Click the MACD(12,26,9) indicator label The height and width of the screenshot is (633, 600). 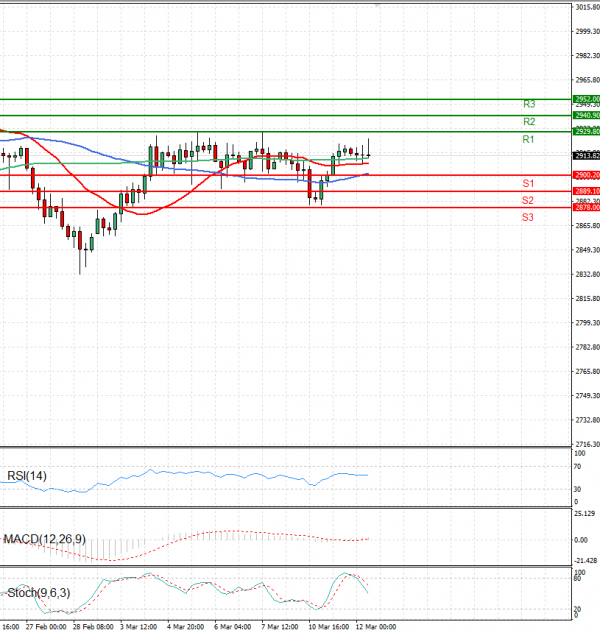[x=44, y=539]
